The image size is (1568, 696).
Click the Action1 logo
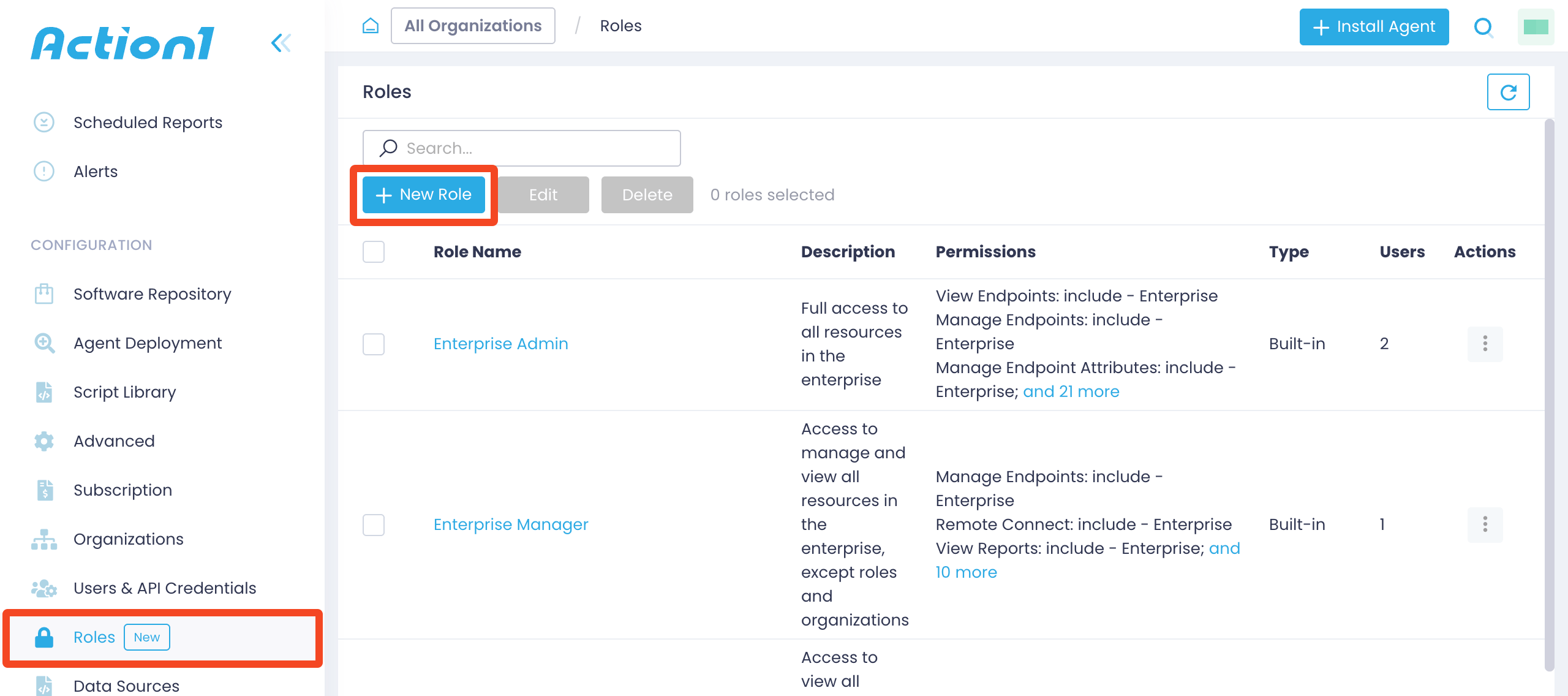[123, 43]
